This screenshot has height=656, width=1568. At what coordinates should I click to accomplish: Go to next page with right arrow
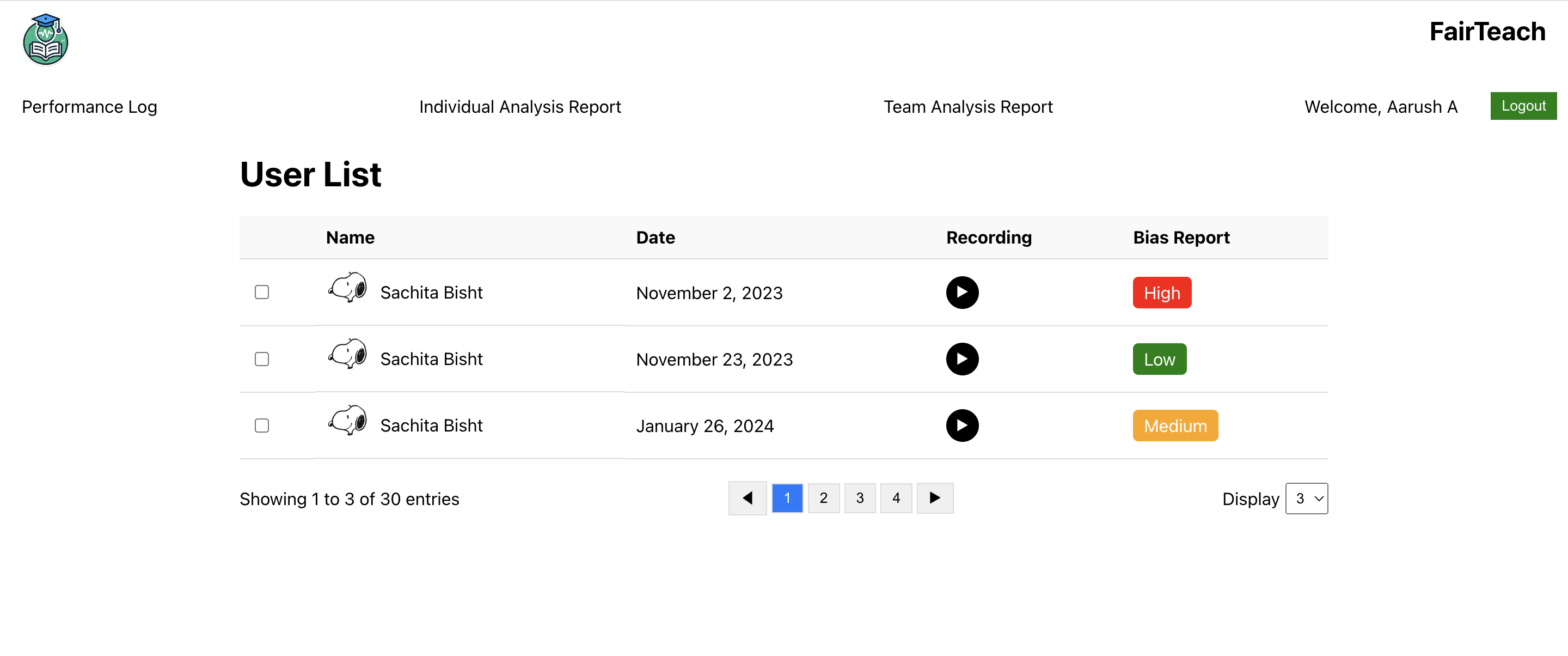click(x=934, y=498)
